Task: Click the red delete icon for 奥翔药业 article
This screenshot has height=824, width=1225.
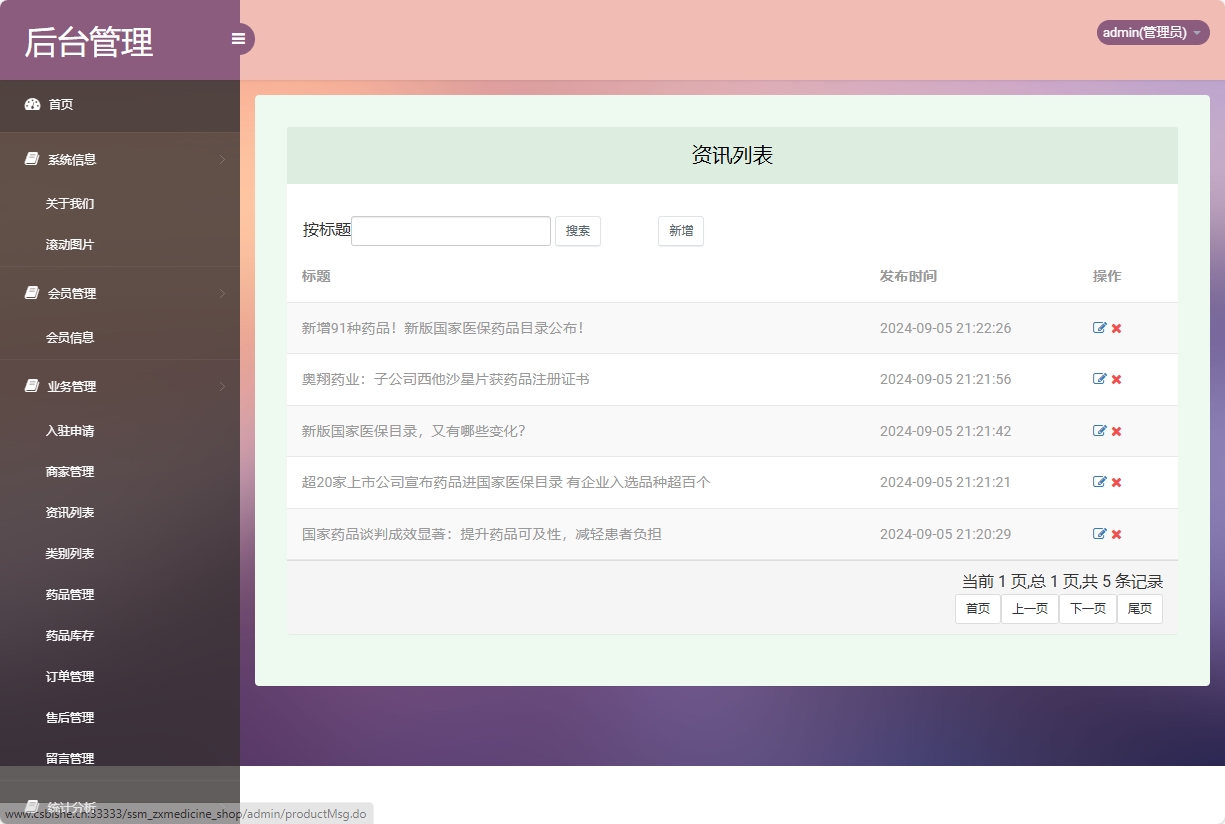Action: pyautogui.click(x=1115, y=379)
